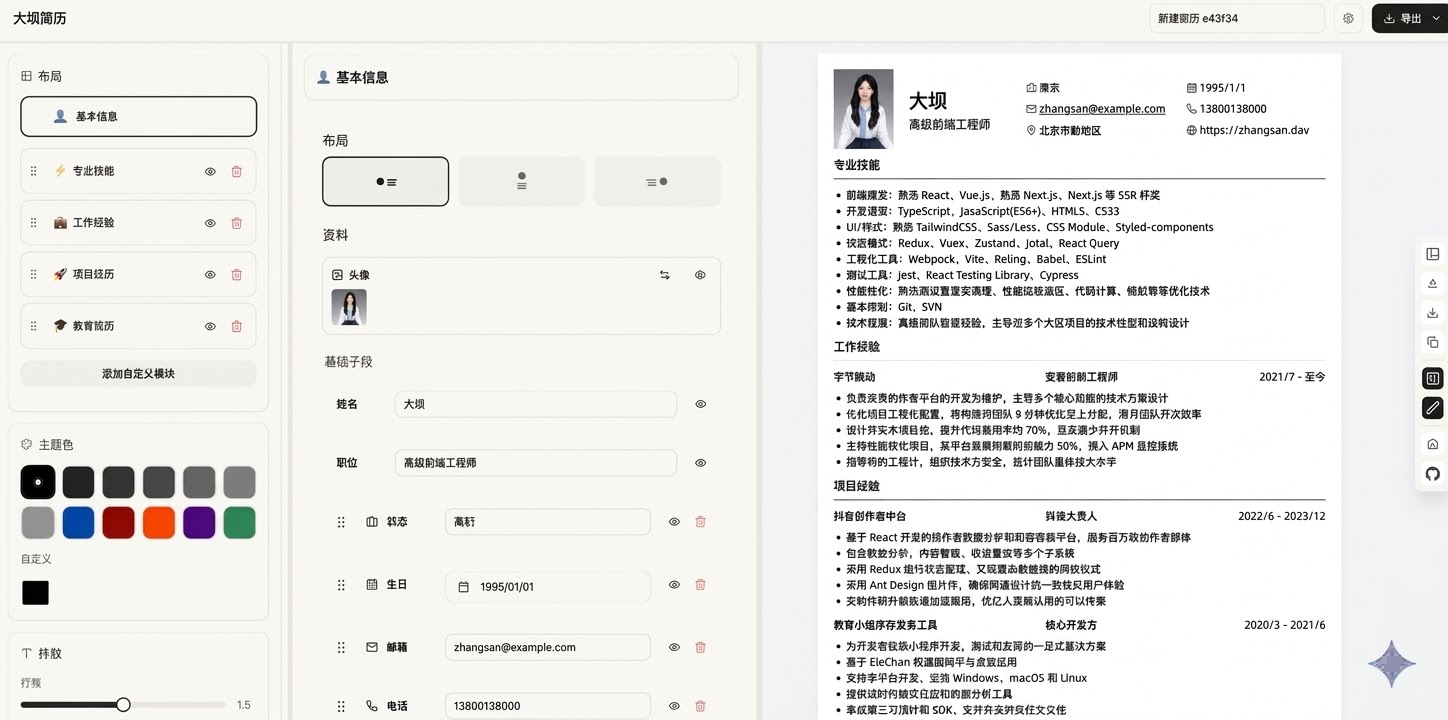
Task: Select the centered layout option under 布局
Action: [x=521, y=181]
